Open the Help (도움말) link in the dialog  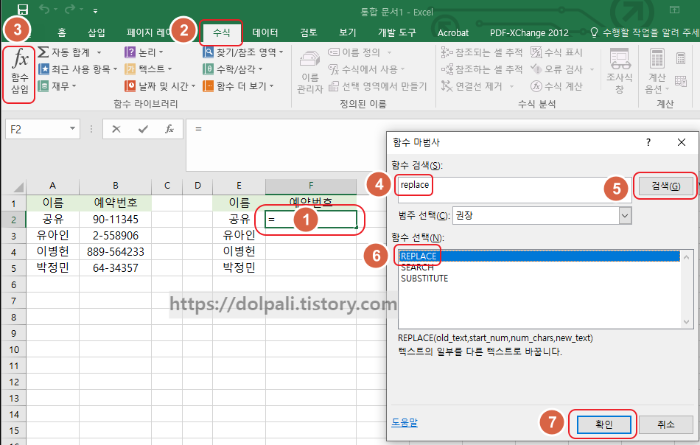pyautogui.click(x=404, y=422)
